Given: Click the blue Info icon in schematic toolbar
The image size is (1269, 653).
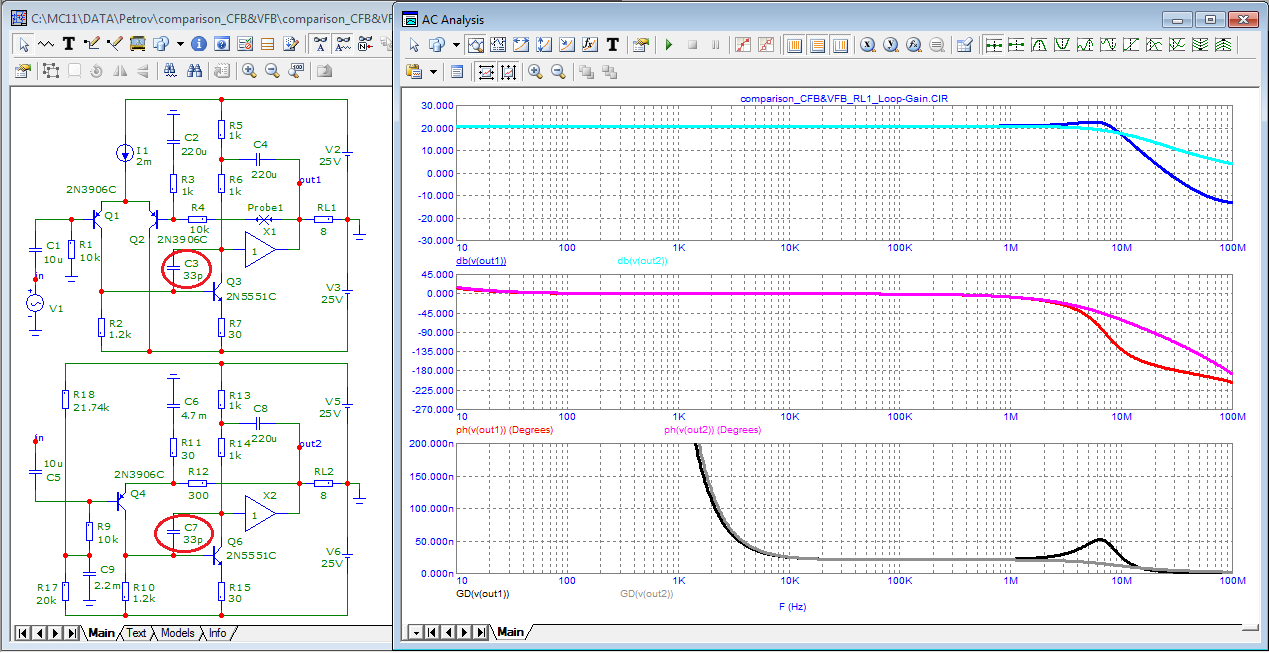Looking at the screenshot, I should (x=199, y=44).
